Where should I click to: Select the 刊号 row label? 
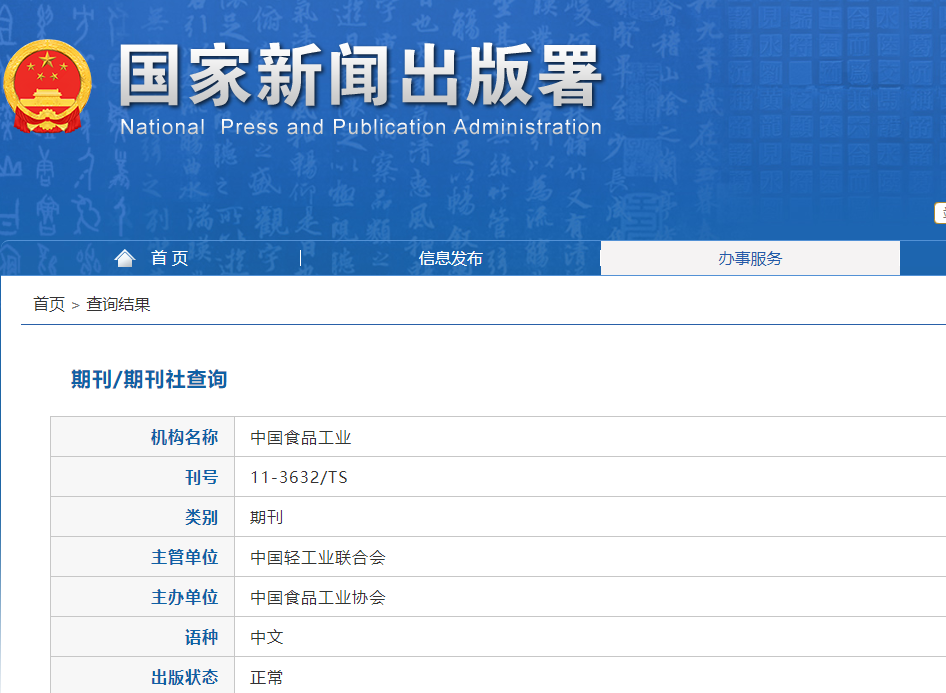[202, 477]
